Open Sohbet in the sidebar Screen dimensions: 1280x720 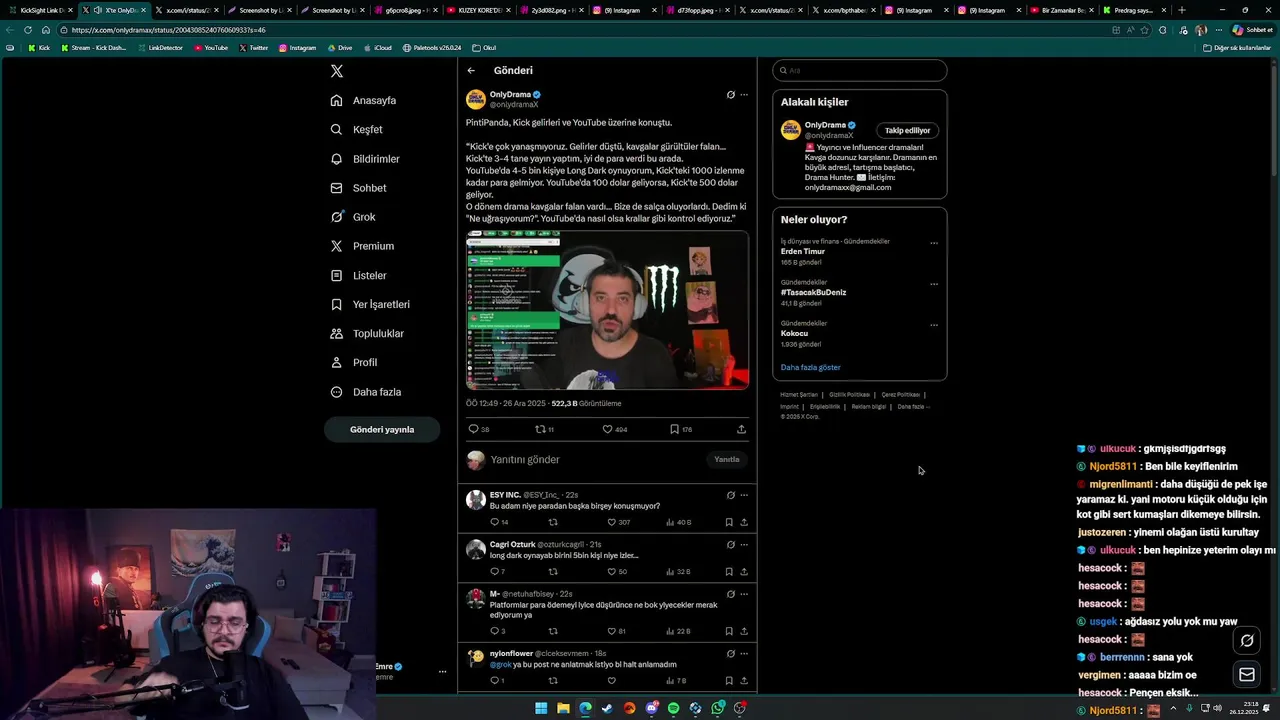(358, 188)
